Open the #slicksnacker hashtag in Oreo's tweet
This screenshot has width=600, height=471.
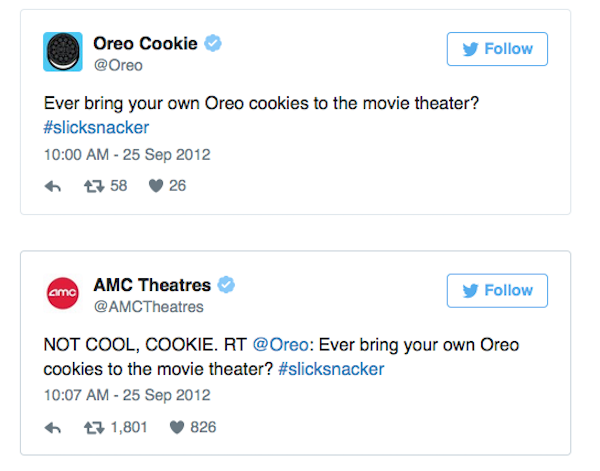point(96,127)
